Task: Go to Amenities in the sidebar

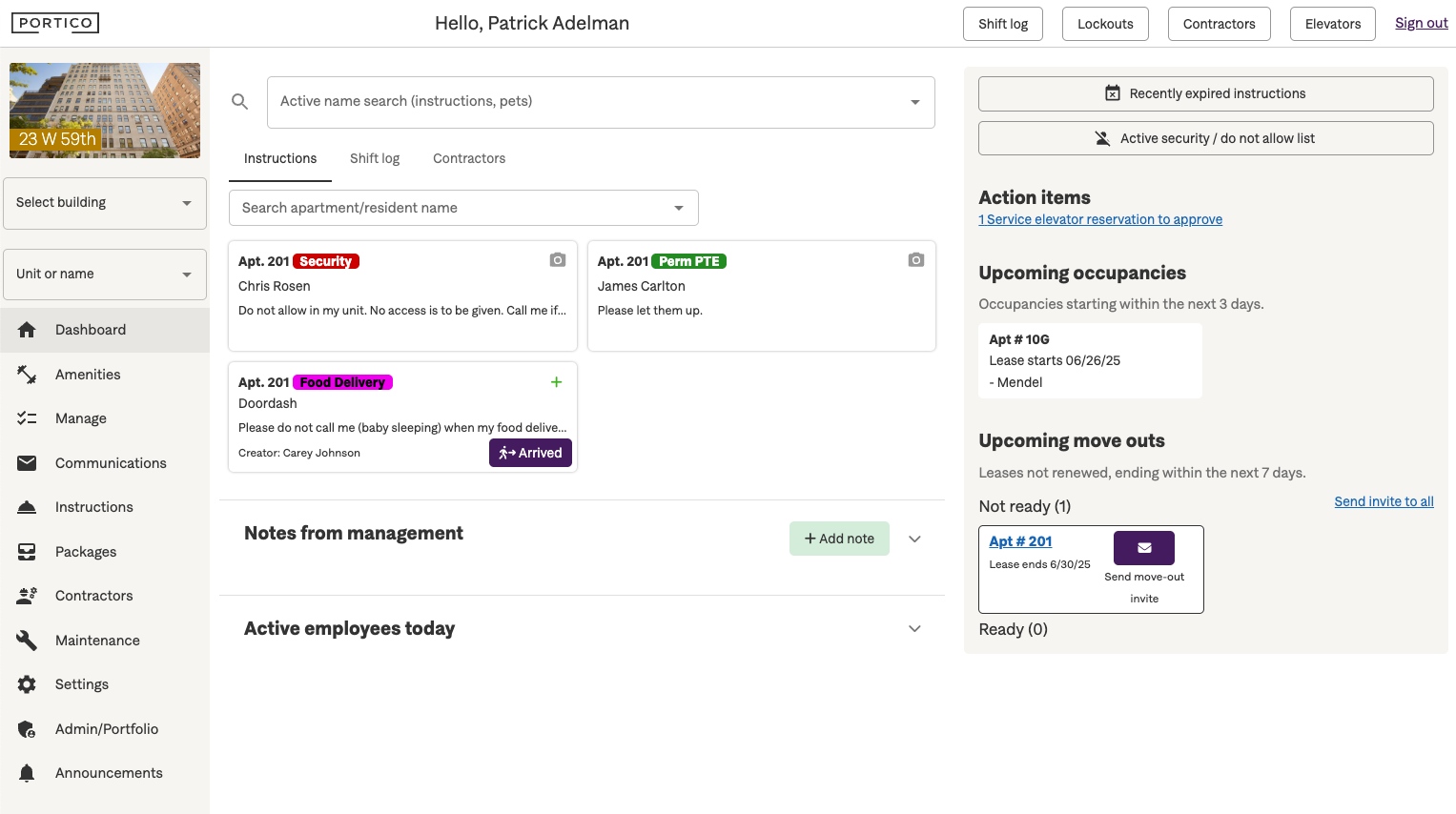Action: click(x=88, y=375)
